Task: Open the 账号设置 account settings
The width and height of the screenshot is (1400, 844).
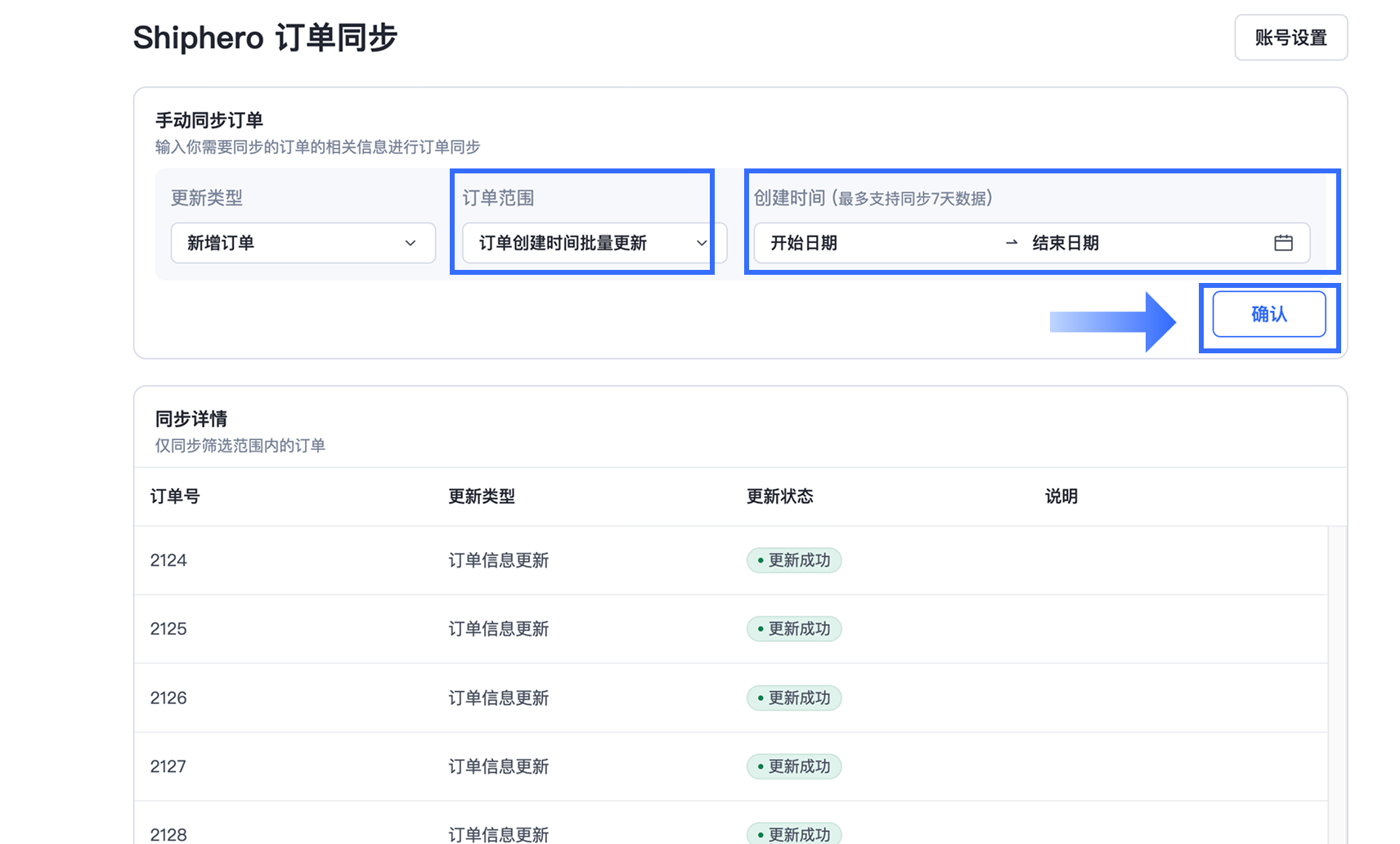Action: pos(1290,38)
